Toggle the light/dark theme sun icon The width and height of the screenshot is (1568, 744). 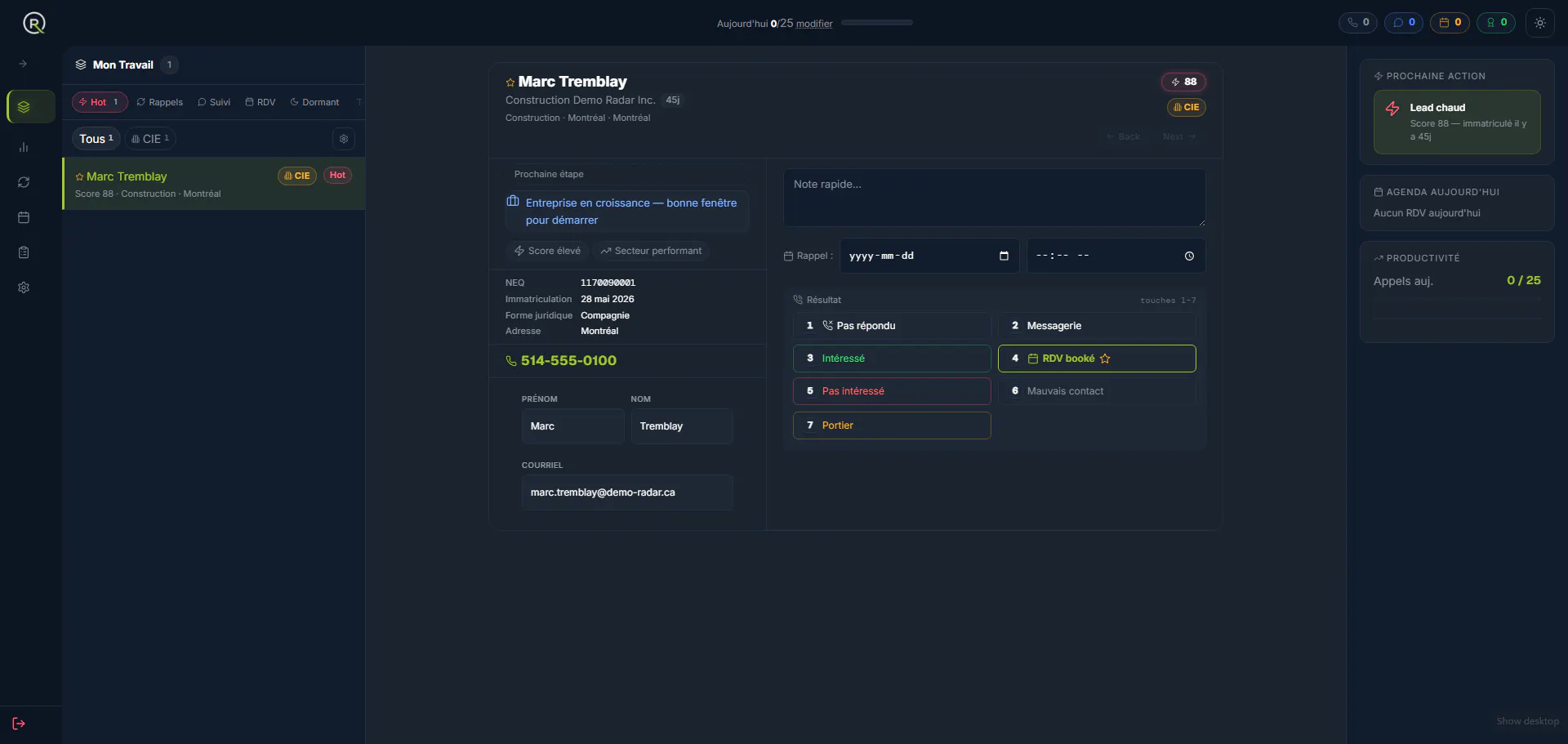pyautogui.click(x=1540, y=23)
